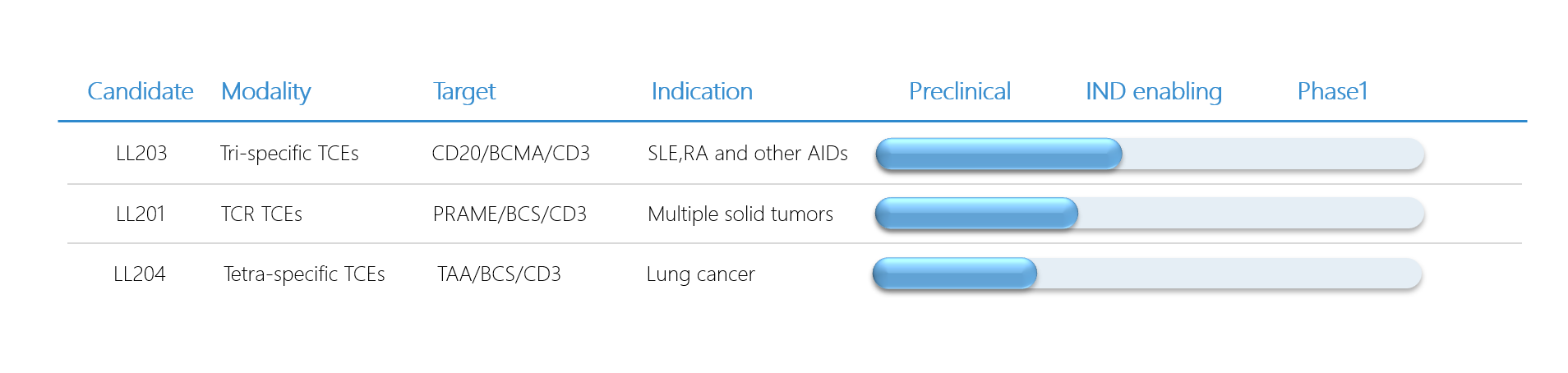Select the Lung cancer indication text
Screen dimensions: 1568x373
click(700, 274)
